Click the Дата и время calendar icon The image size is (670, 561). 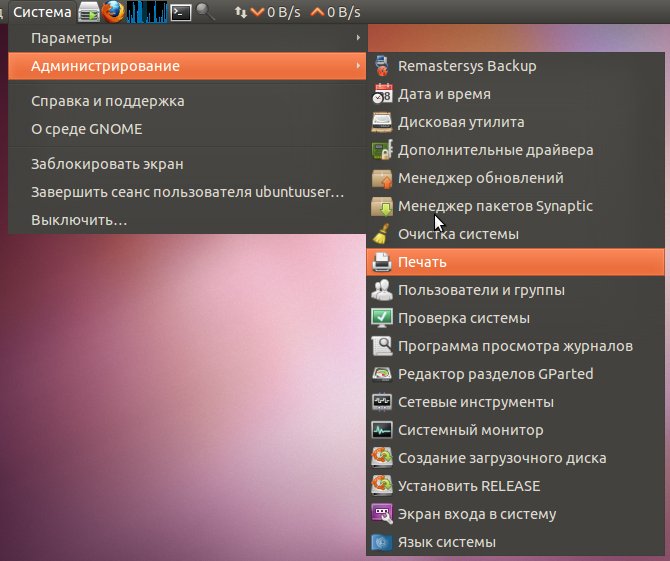[382, 94]
